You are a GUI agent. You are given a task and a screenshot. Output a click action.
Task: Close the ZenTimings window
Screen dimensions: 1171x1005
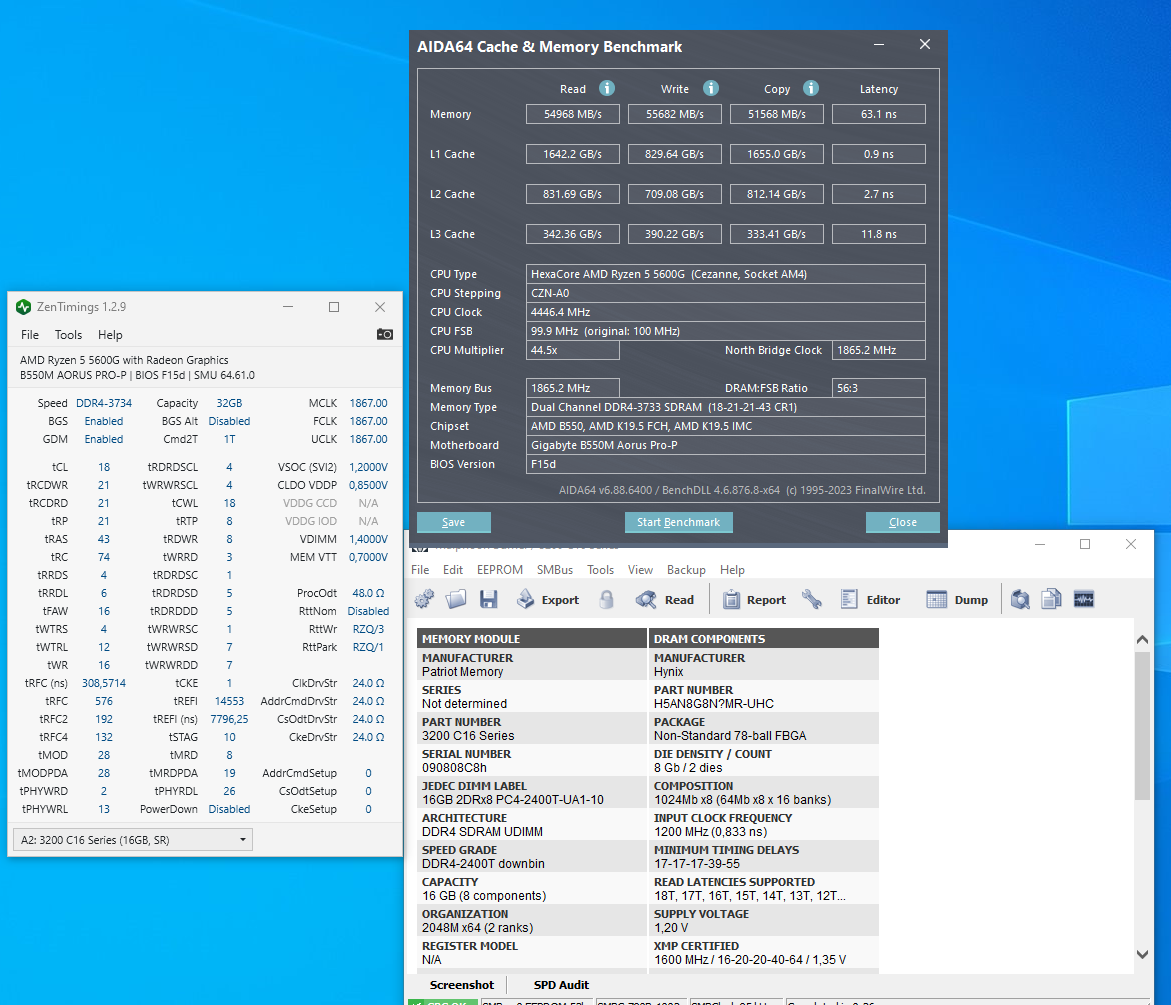(x=380, y=307)
